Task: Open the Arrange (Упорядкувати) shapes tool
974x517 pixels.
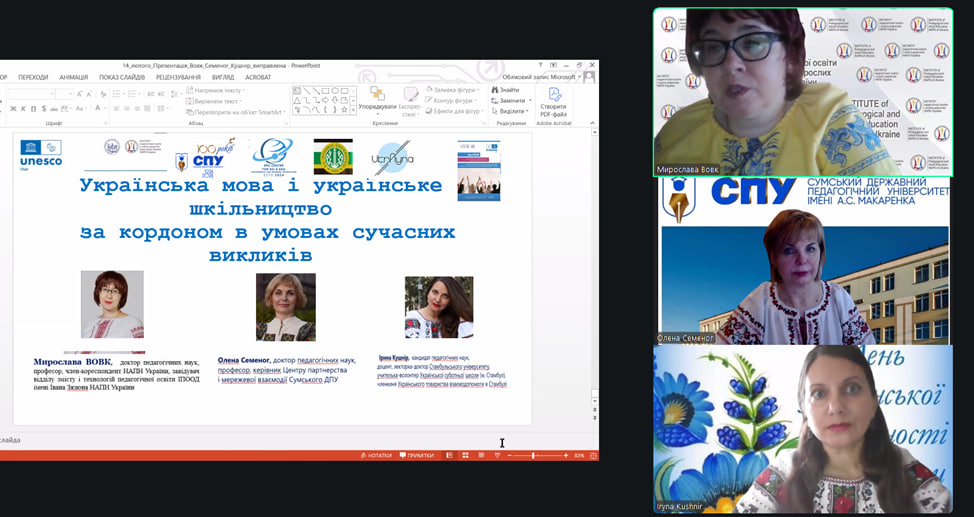Action: (x=377, y=99)
